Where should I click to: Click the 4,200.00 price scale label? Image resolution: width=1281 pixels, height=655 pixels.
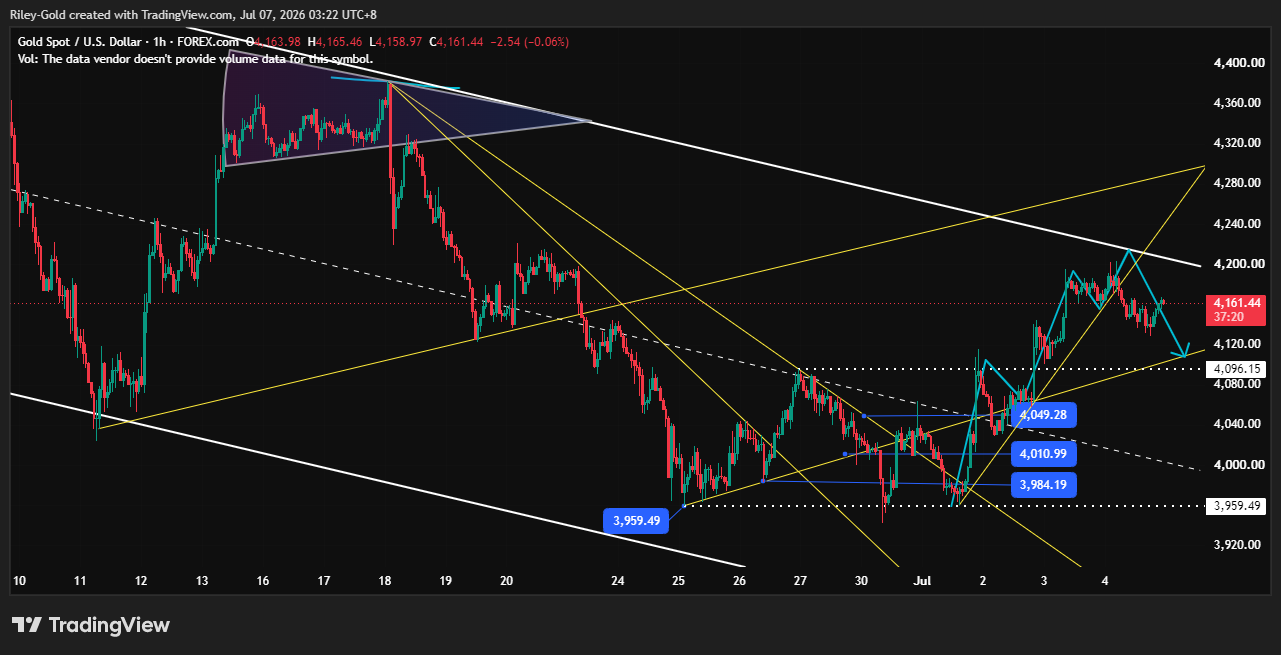(1238, 264)
